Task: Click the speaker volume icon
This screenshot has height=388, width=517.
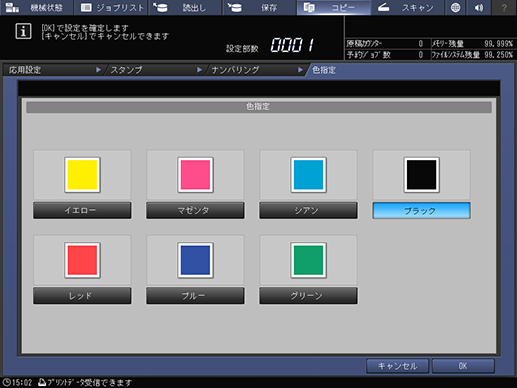Action: pyautogui.click(x=479, y=7)
